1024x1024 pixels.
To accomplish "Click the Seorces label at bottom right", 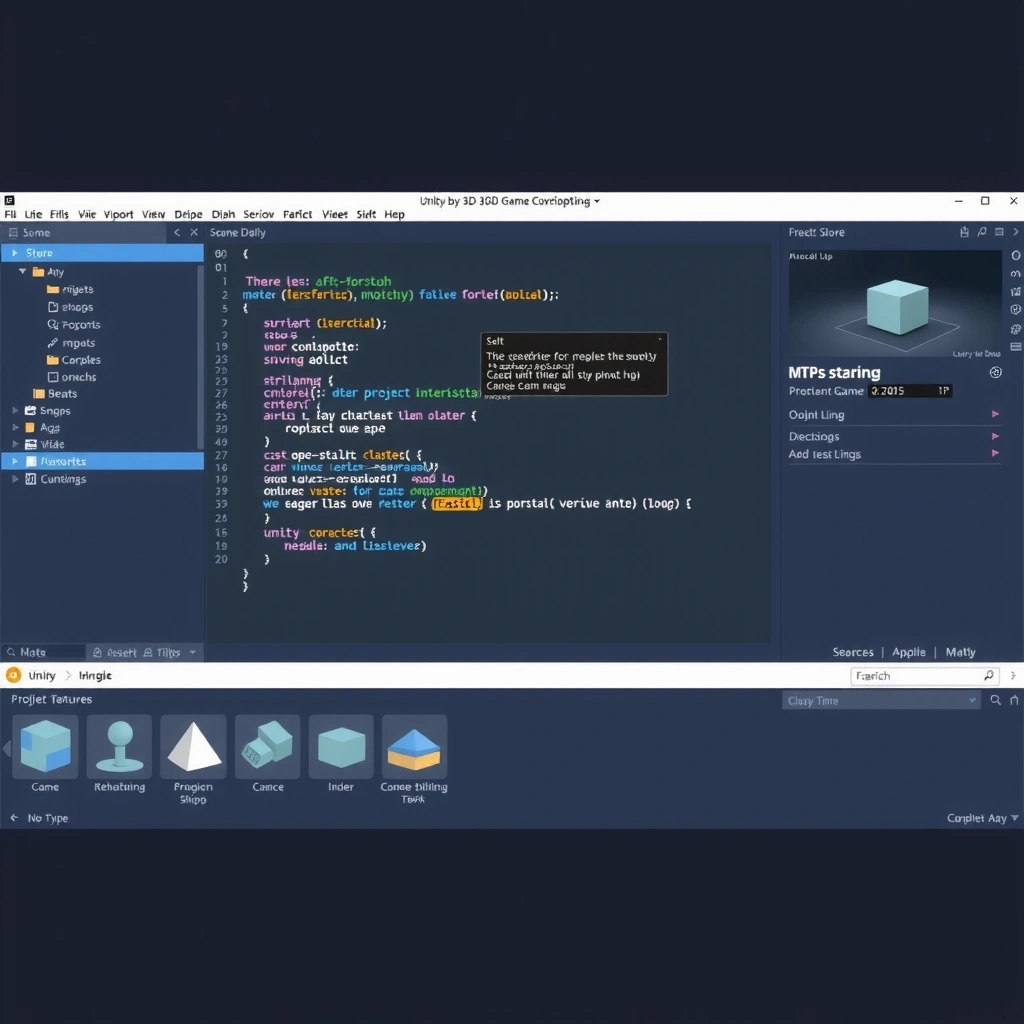I will 853,652.
